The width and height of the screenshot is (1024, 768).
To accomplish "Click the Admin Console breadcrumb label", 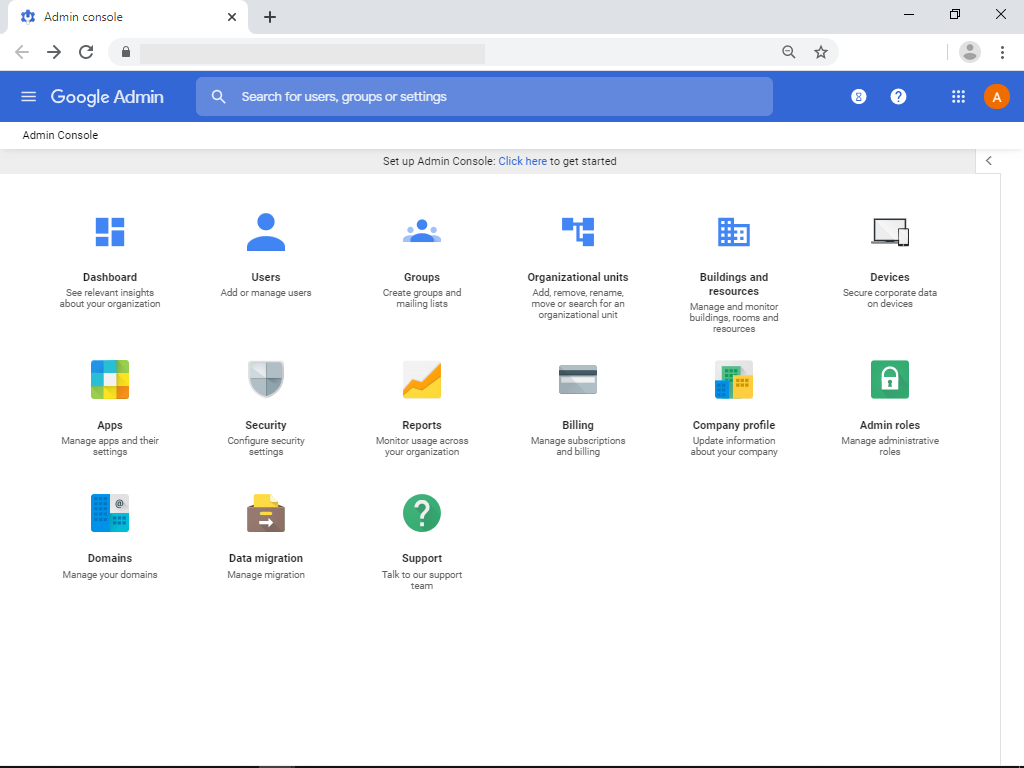I will click(x=60, y=134).
